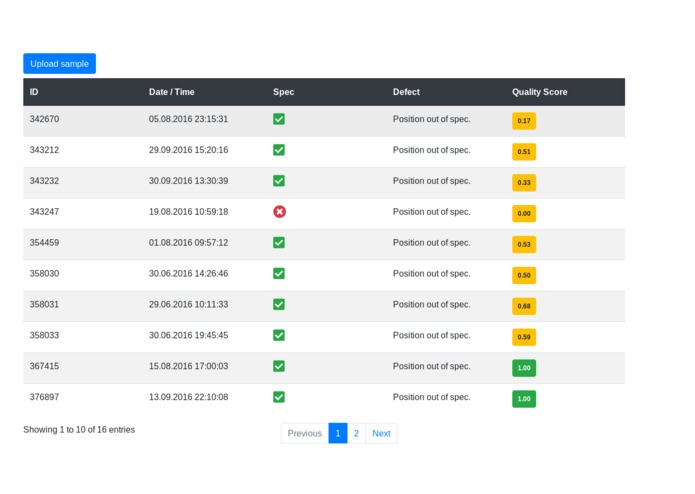Select sample ID 358030
This screenshot has height=494, width=695.
[x=44, y=273]
